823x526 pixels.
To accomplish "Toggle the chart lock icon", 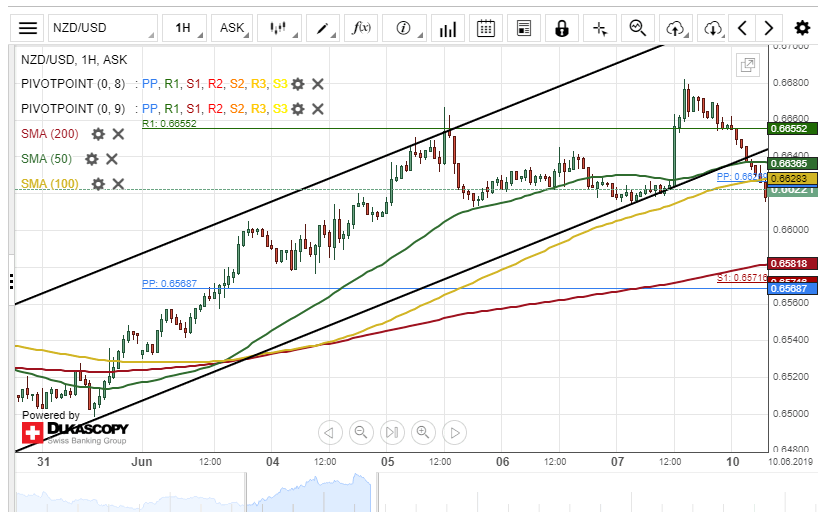I will [x=562, y=28].
